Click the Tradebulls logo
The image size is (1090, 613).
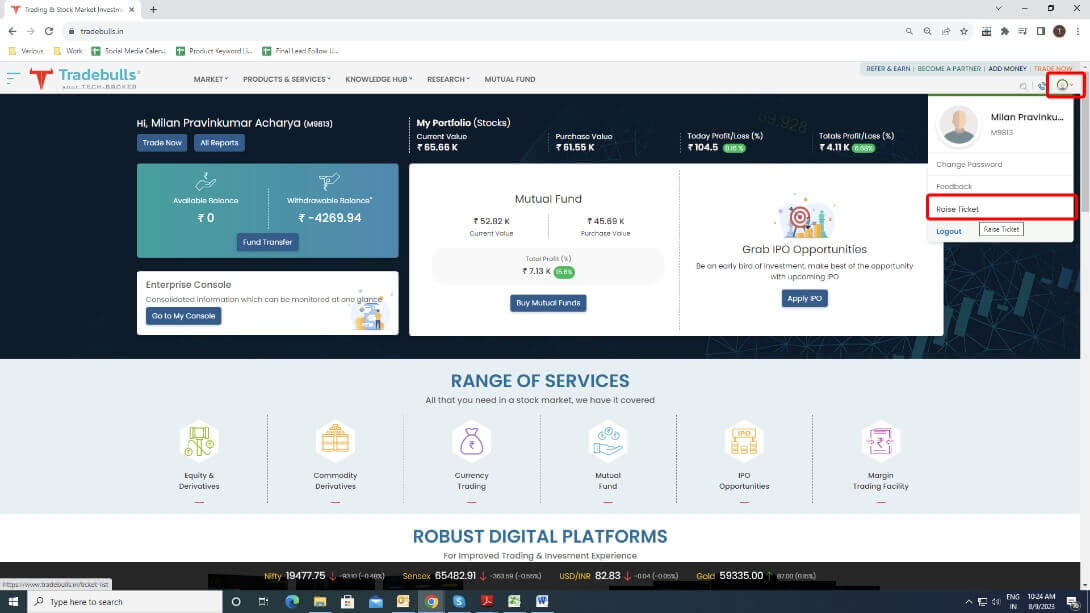[x=85, y=78]
